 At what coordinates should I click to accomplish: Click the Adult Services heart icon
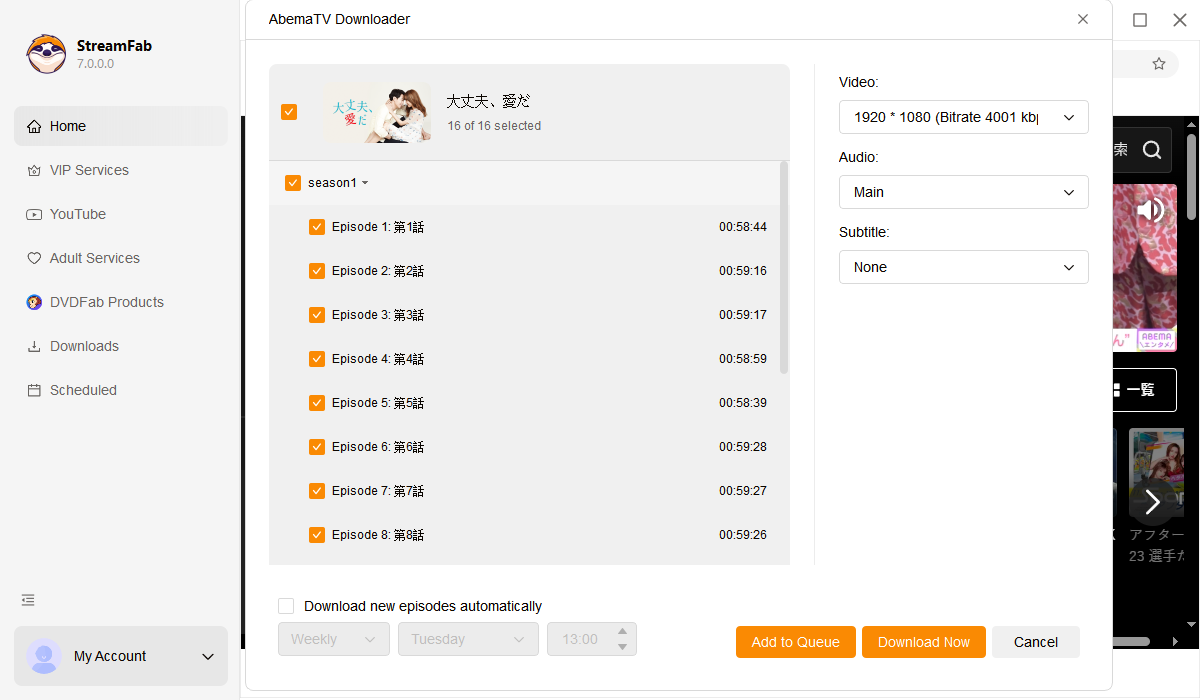click(34, 258)
